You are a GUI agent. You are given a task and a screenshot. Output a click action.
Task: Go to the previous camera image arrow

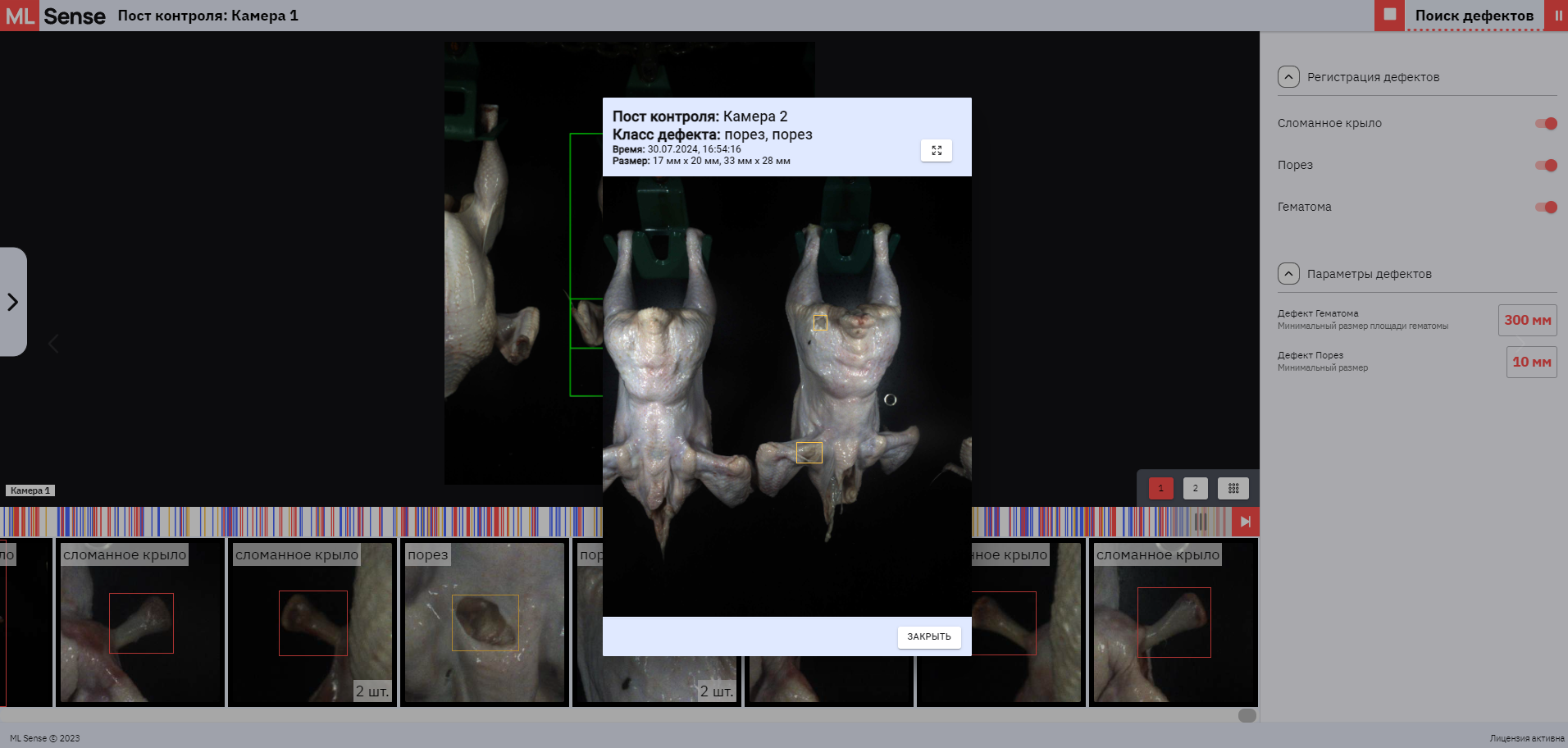53,344
